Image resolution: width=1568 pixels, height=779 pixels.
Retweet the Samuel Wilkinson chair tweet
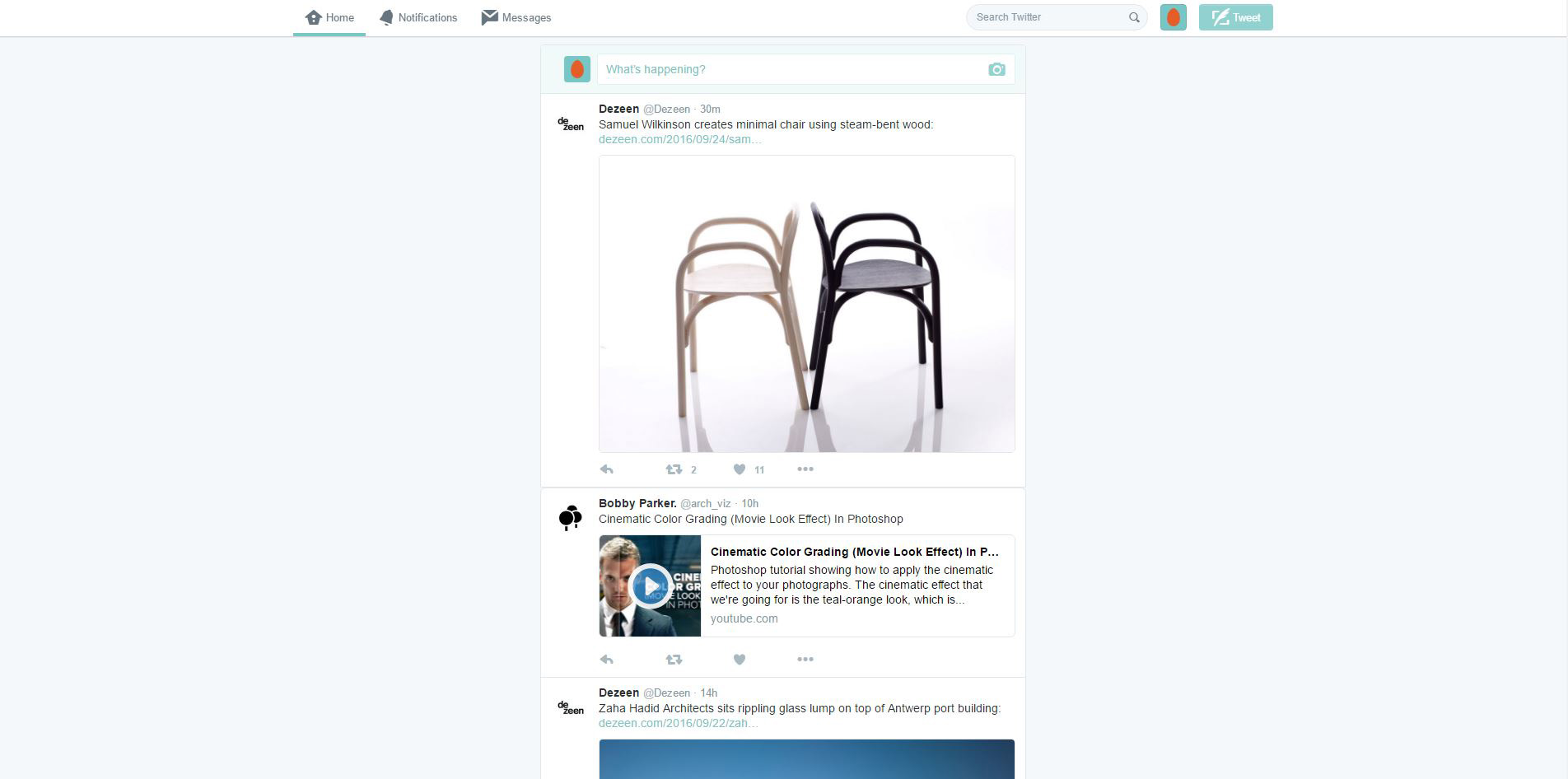click(x=674, y=469)
